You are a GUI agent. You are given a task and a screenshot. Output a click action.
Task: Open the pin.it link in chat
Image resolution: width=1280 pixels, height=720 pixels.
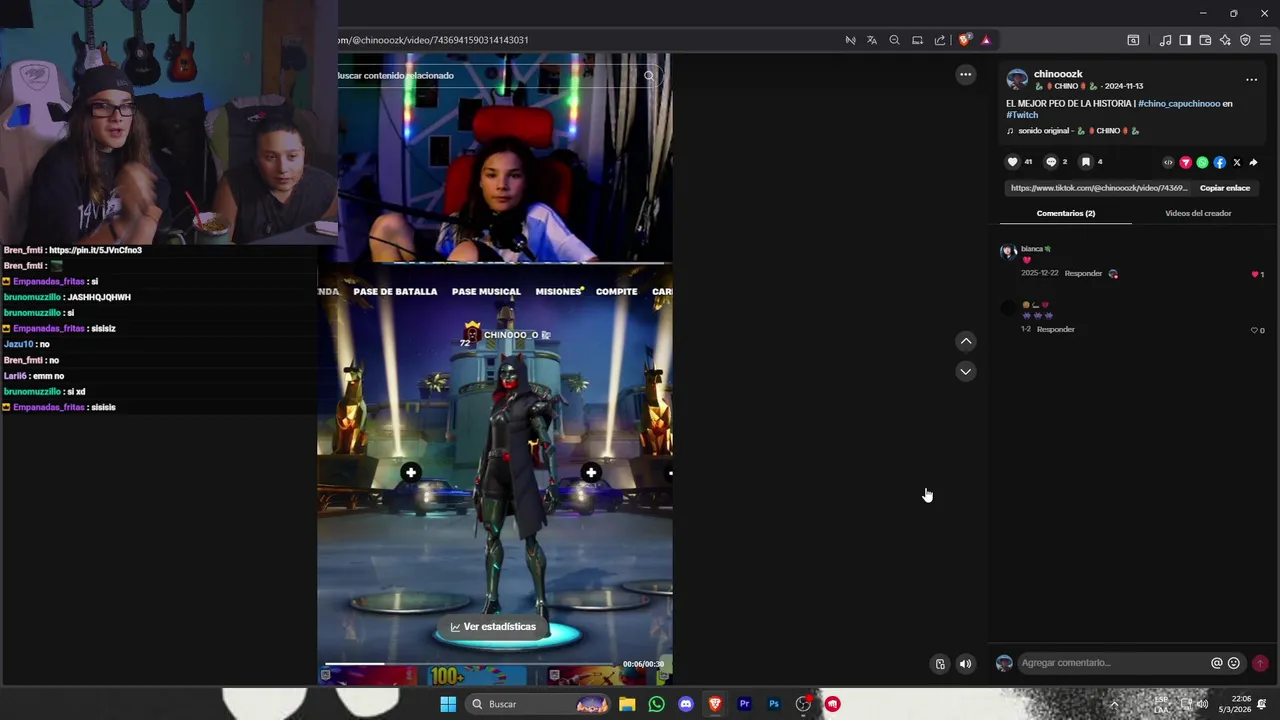pyautogui.click(x=95, y=250)
